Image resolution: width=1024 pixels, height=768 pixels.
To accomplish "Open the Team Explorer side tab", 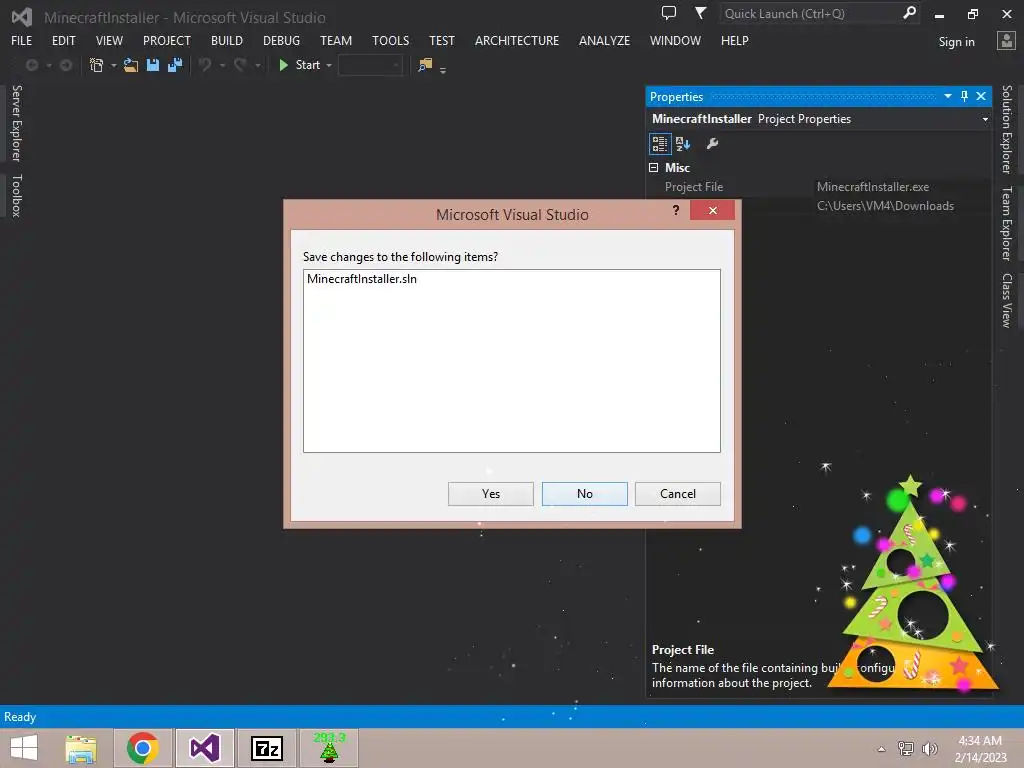I will click(1007, 223).
